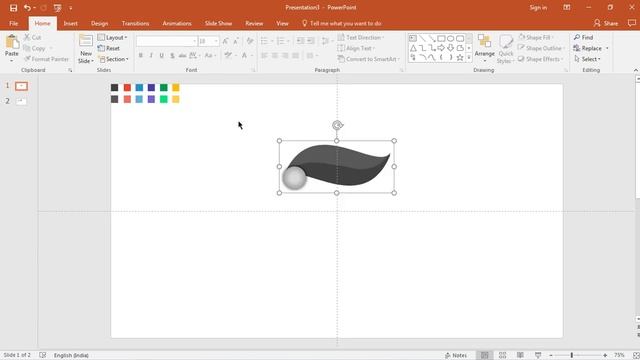640x360 pixels.
Task: Click the Replace button
Action: coord(587,48)
